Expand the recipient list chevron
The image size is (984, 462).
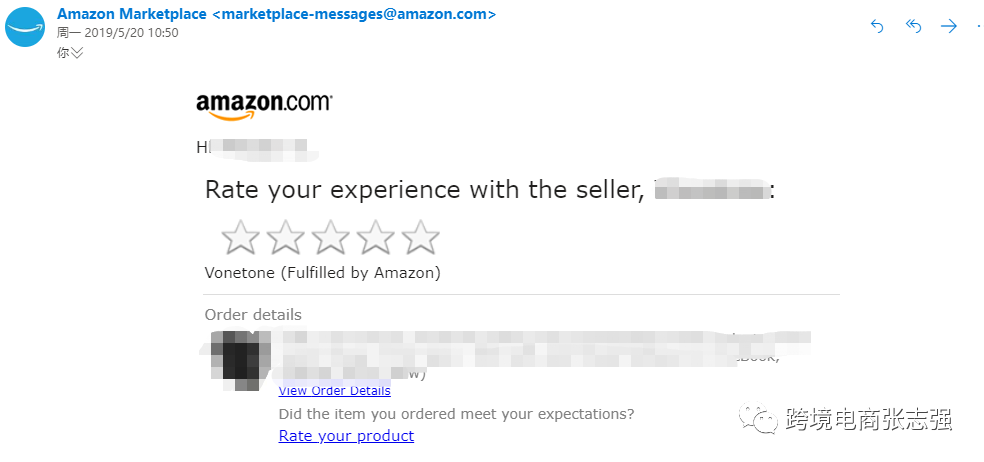[x=76, y=53]
